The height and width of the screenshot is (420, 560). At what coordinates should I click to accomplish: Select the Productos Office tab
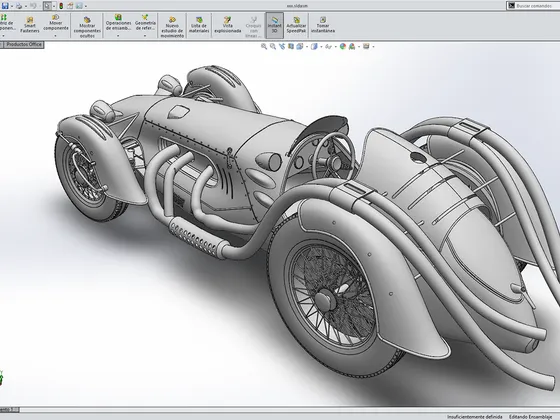pyautogui.click(x=24, y=44)
